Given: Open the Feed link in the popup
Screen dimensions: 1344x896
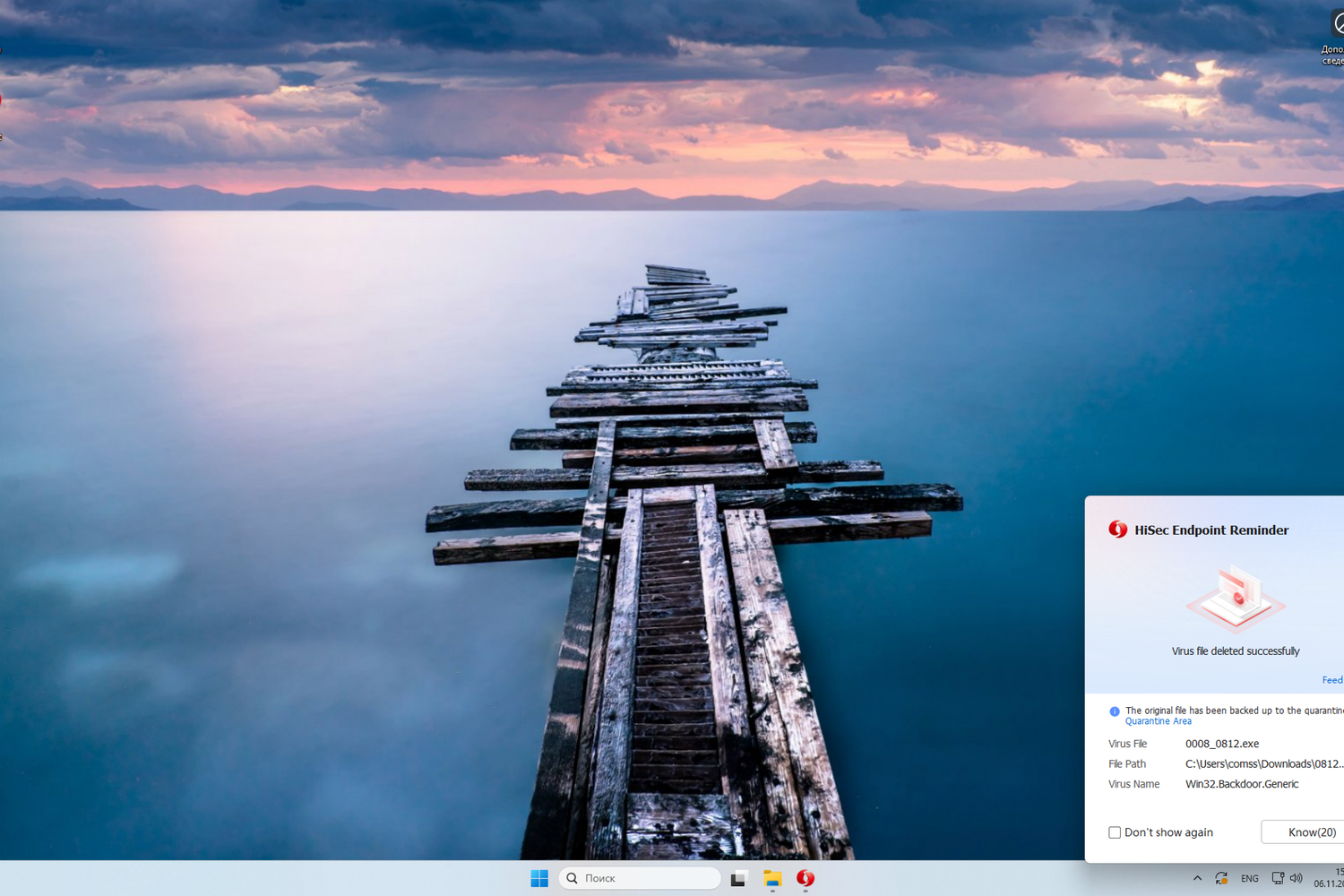Looking at the screenshot, I should [1332, 680].
